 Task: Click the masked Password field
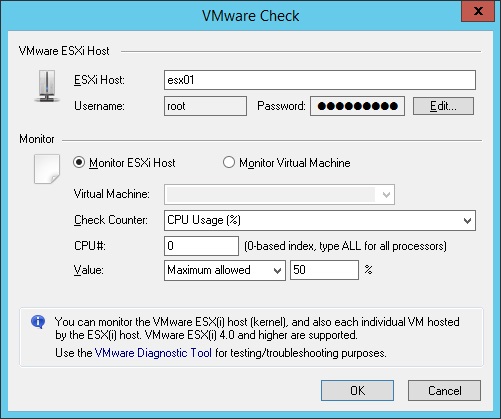coord(357,106)
